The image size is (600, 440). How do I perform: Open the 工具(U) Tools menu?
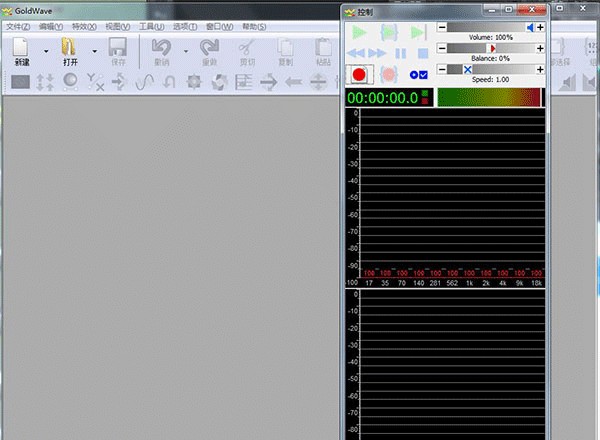pyautogui.click(x=152, y=26)
